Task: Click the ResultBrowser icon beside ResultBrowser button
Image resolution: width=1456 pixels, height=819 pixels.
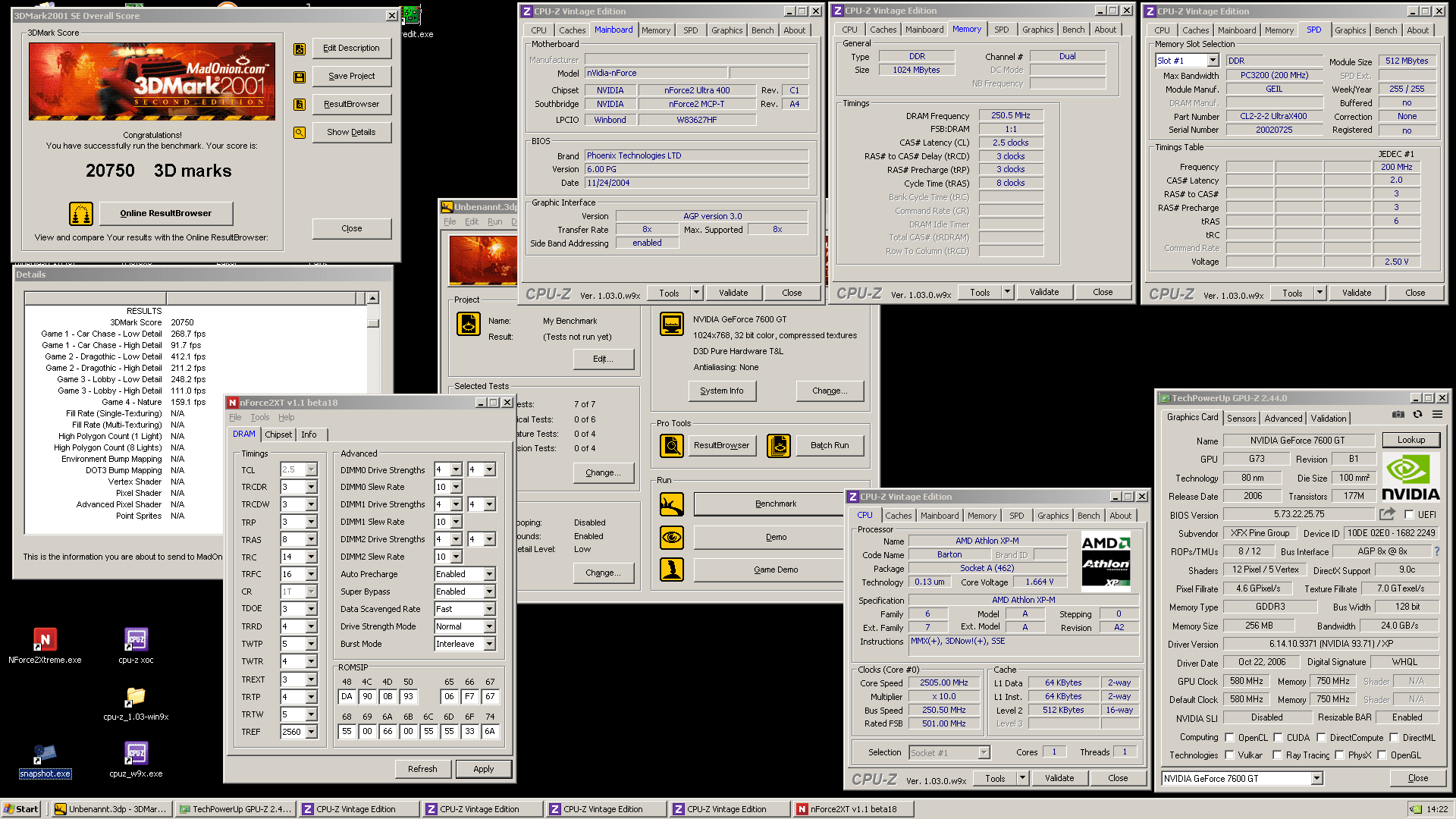Action: (300, 105)
